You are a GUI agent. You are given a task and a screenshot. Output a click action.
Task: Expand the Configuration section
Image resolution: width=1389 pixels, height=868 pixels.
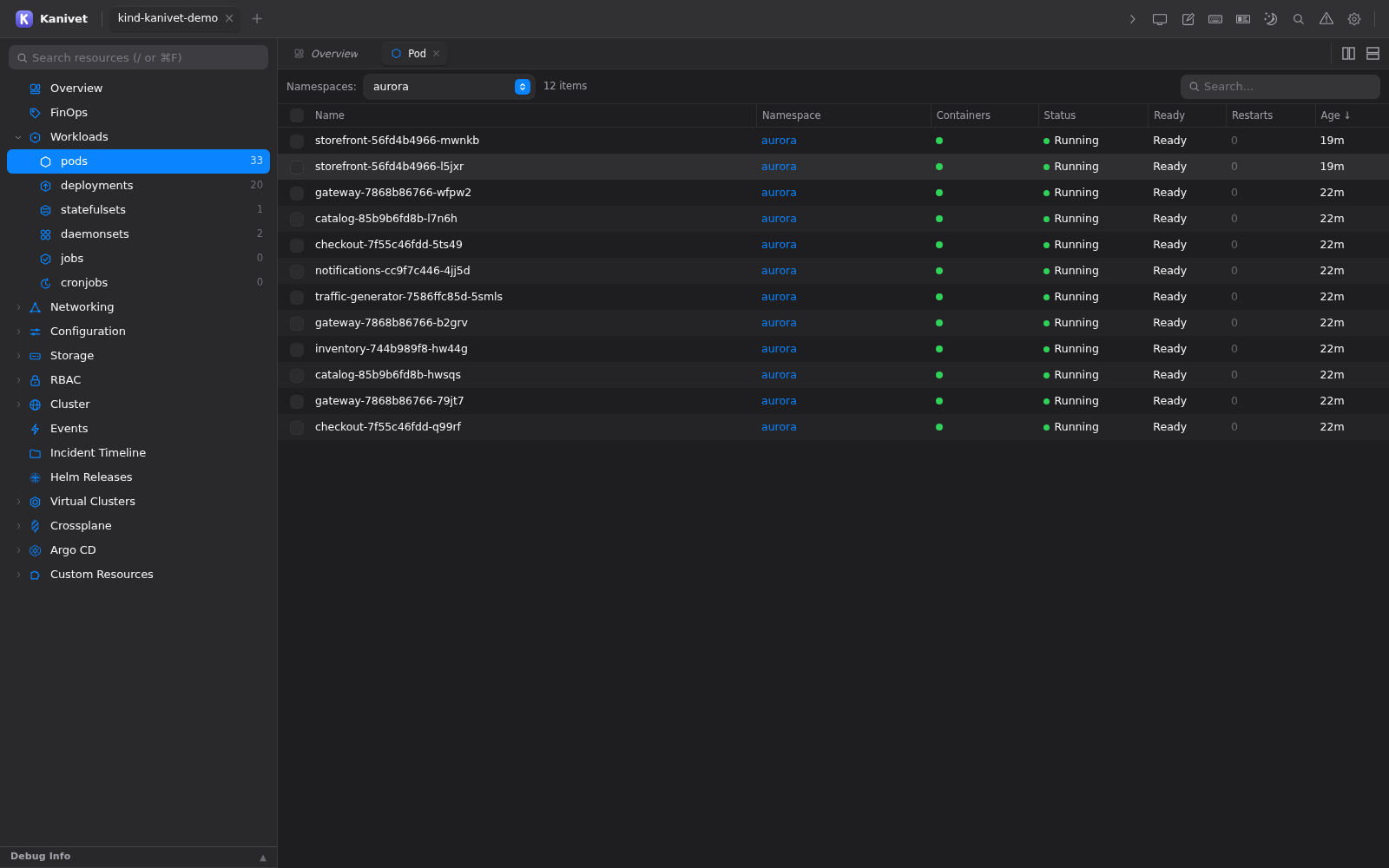(x=18, y=332)
